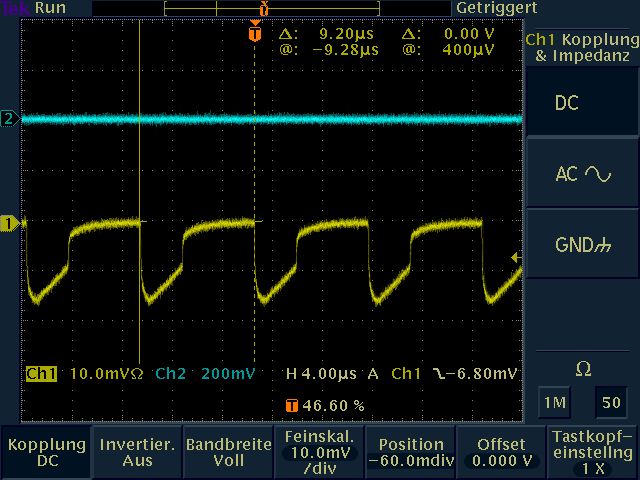Select GND coupling option
The height and width of the screenshot is (480, 640).
[x=583, y=245]
